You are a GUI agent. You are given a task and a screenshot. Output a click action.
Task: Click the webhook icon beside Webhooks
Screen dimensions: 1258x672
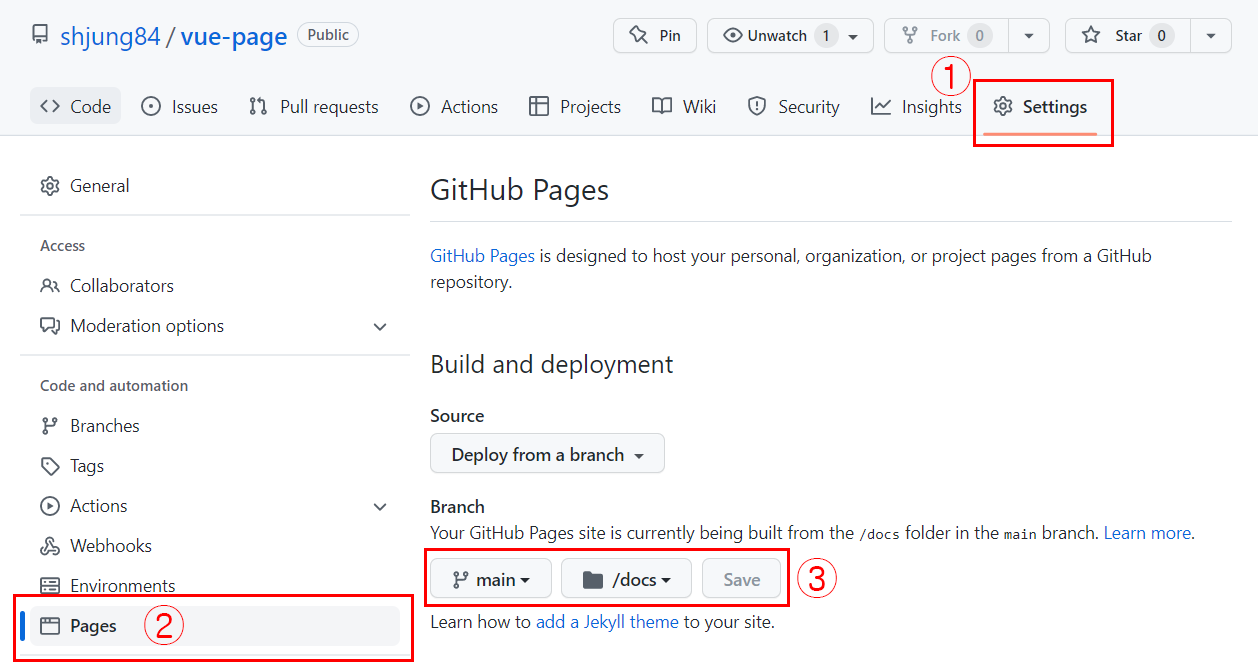pos(50,546)
